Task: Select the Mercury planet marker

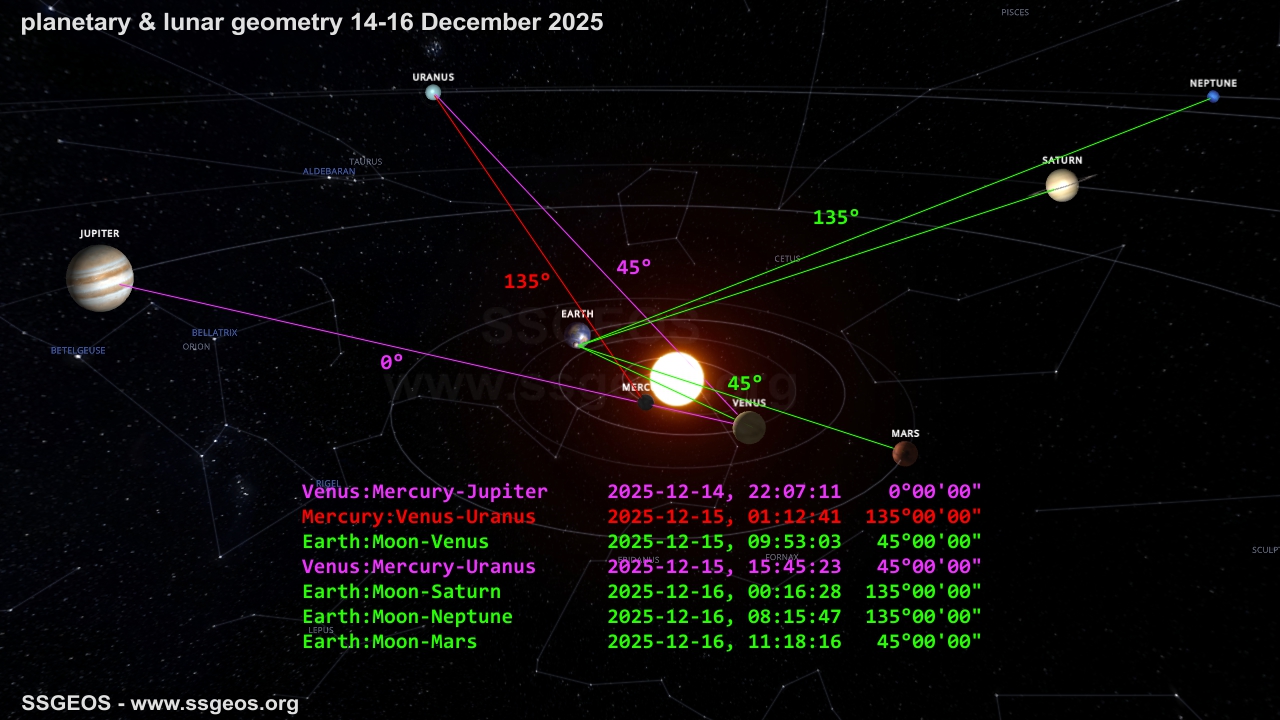Action: point(645,402)
